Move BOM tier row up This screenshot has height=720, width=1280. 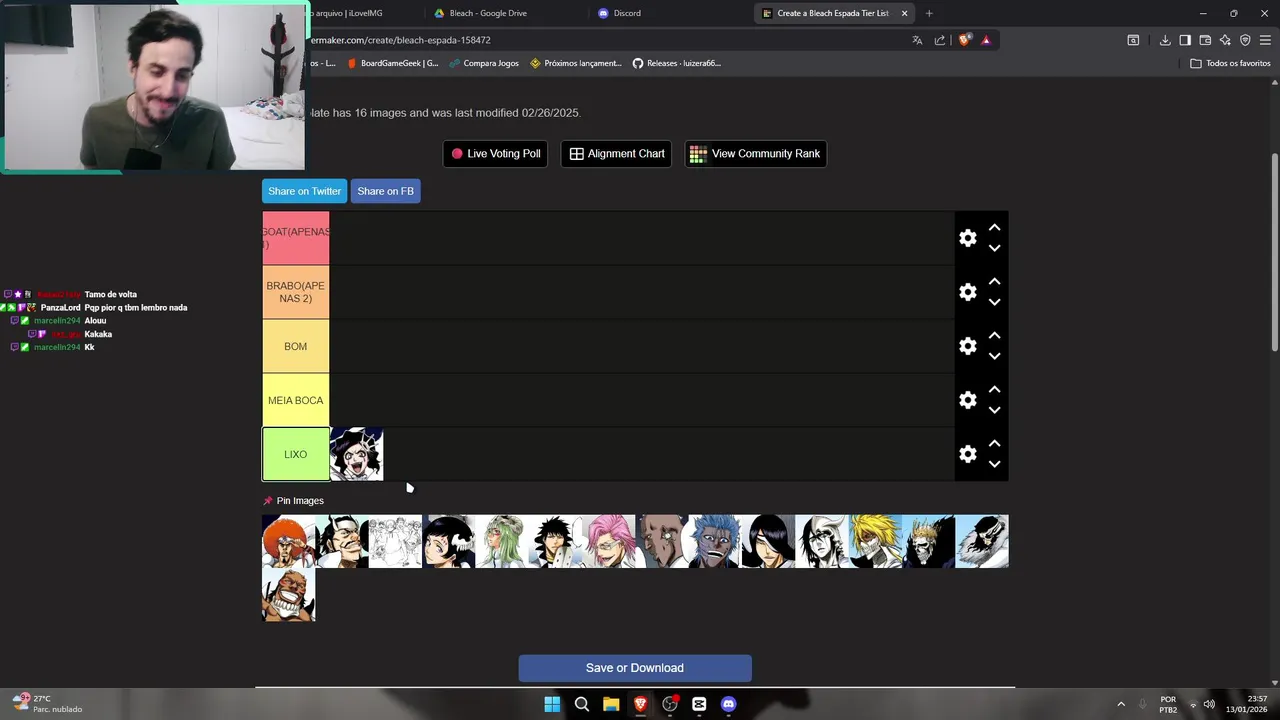[994, 336]
